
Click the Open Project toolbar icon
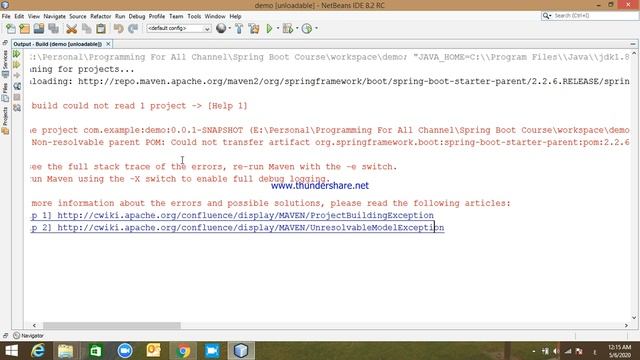(x=39, y=29)
